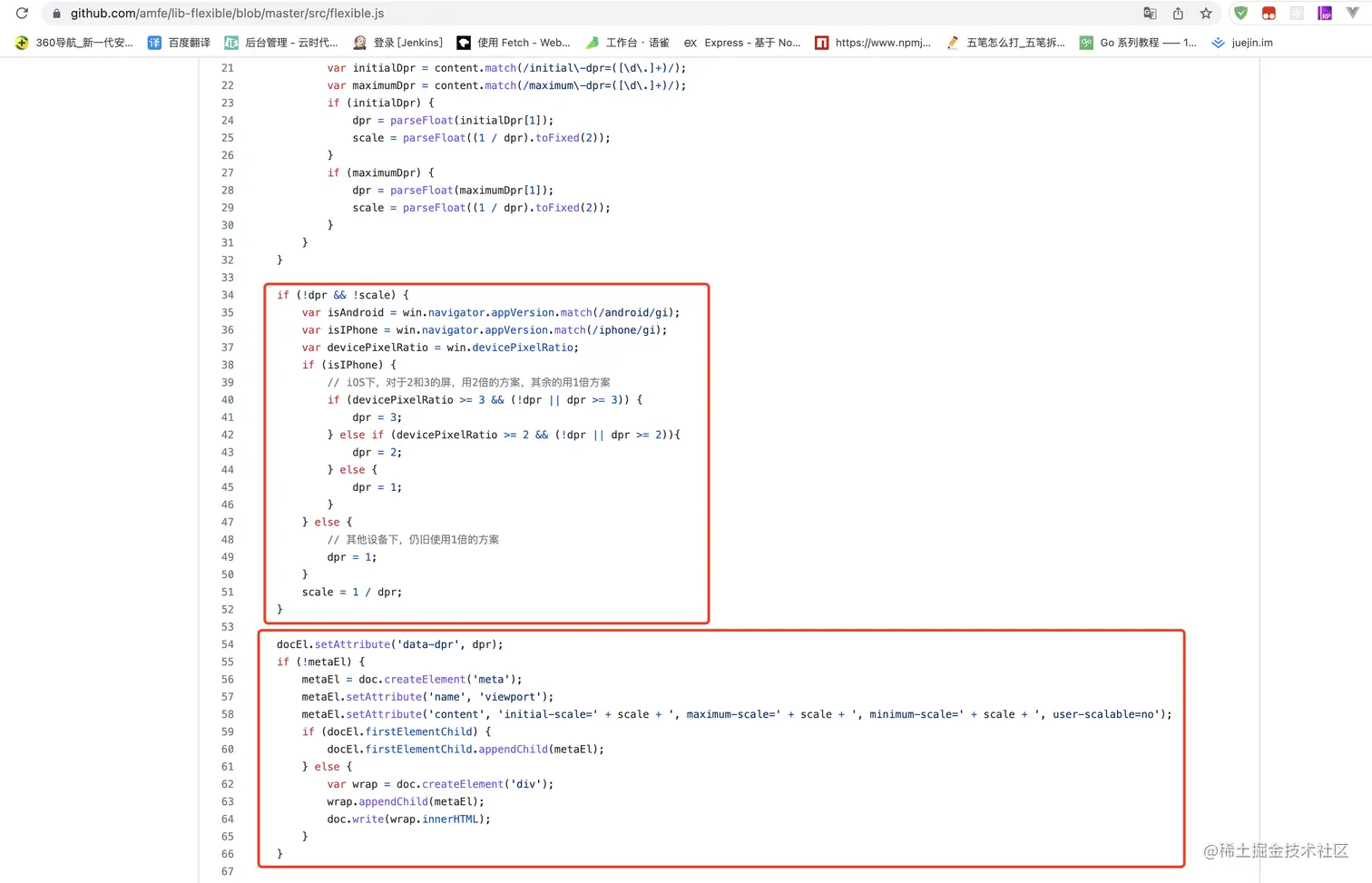
Task: Click the comment '// 其他设备下，仍旧使用1倍的方案'
Action: point(413,540)
